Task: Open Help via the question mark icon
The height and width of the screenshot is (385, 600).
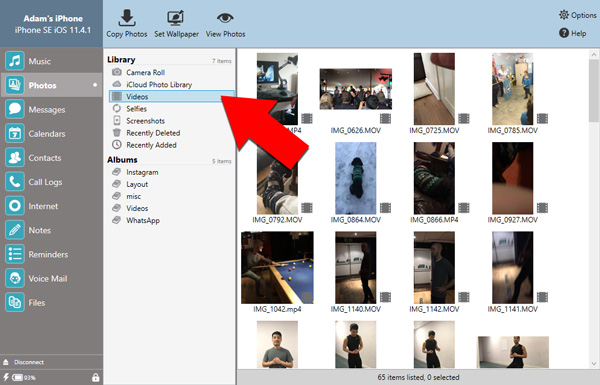Action: pos(564,33)
